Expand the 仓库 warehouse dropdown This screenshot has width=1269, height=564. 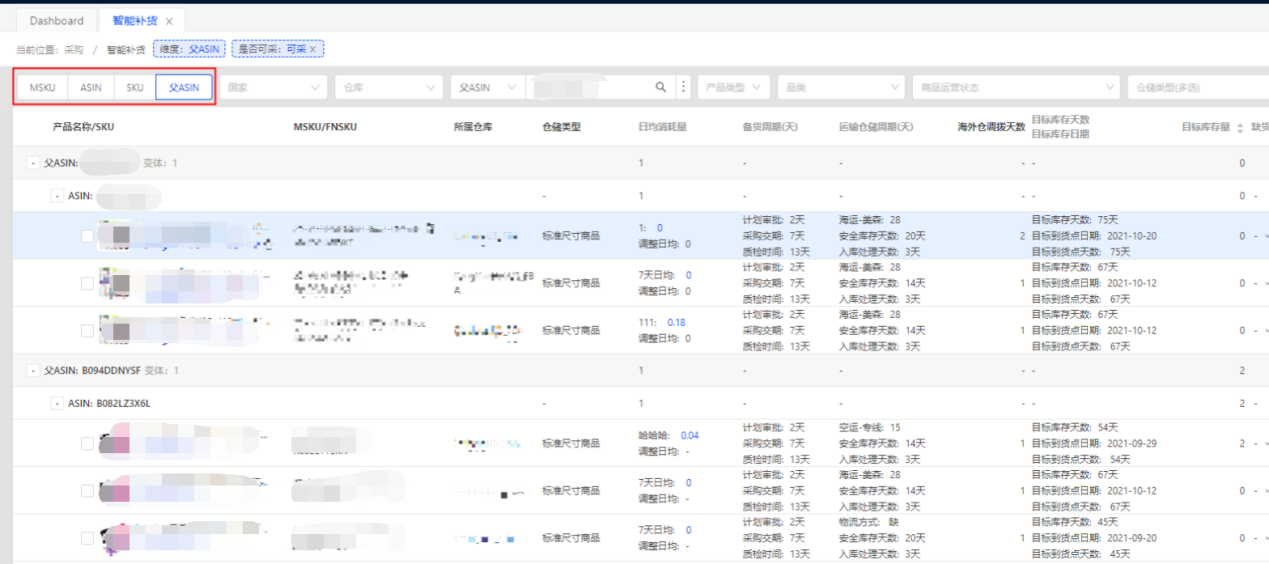point(388,88)
